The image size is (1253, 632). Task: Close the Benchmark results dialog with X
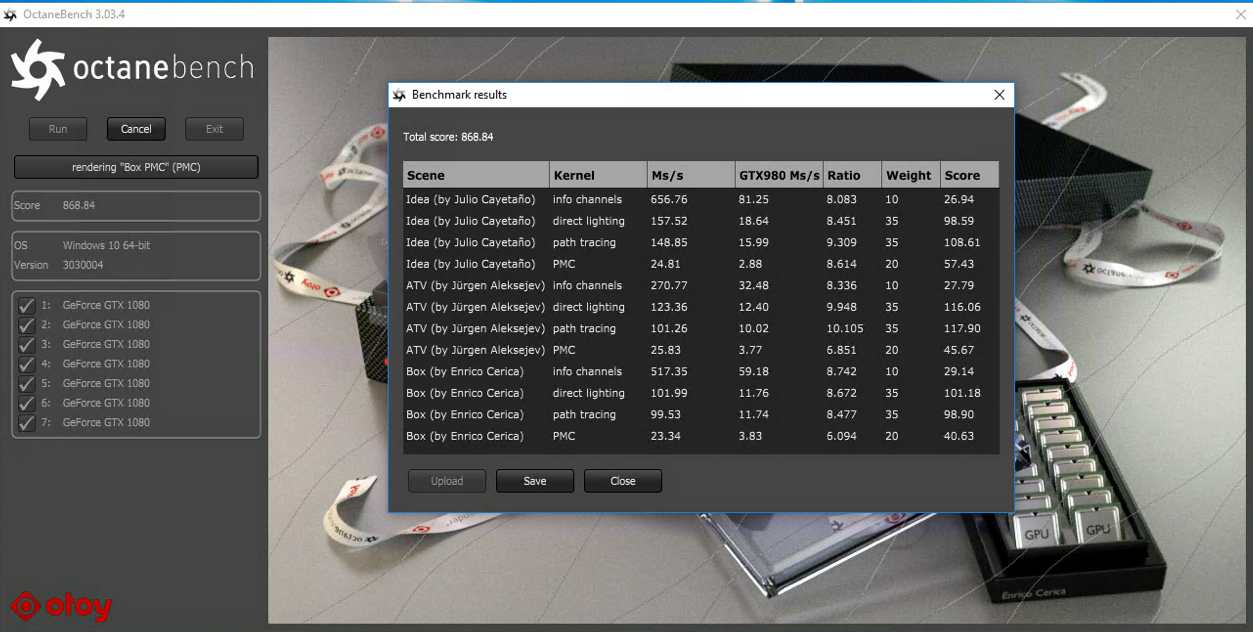point(999,95)
